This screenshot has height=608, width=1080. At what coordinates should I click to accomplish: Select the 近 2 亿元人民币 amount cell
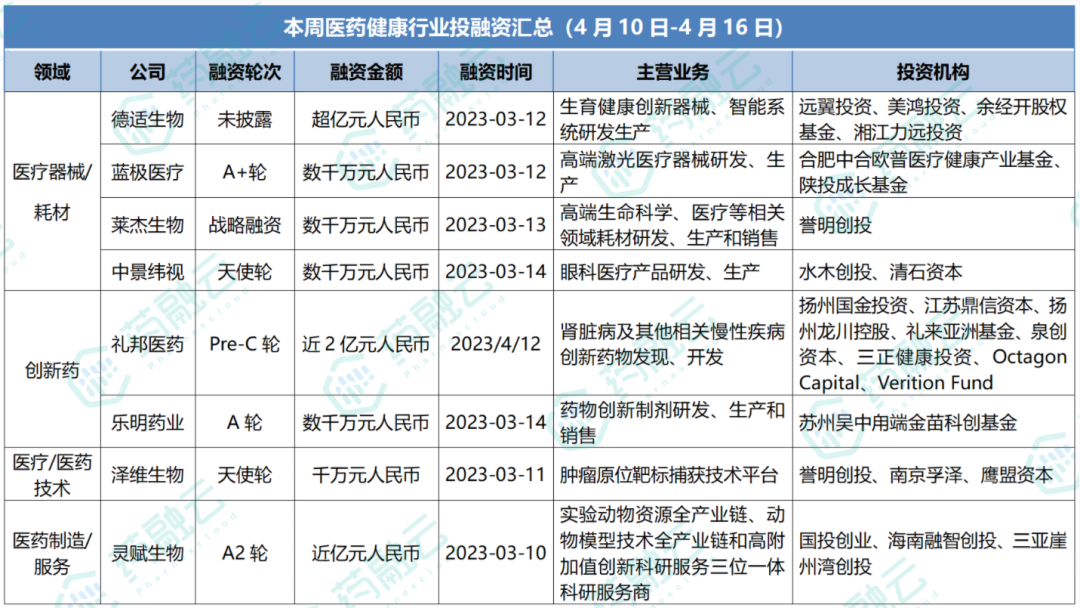366,344
